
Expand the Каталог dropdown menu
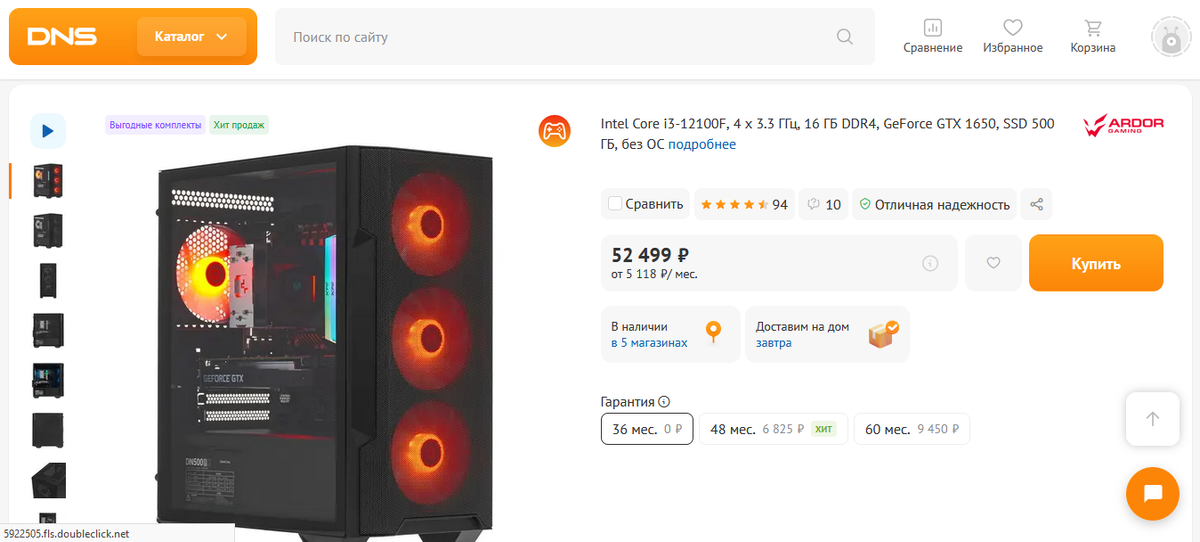coord(191,37)
